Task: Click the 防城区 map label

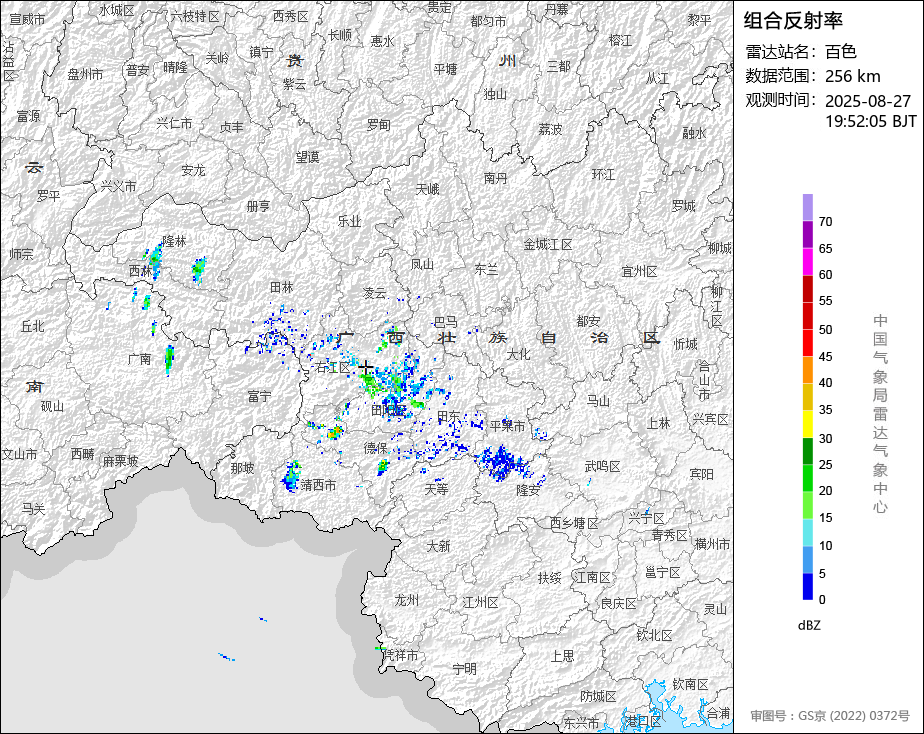Action: tap(598, 697)
